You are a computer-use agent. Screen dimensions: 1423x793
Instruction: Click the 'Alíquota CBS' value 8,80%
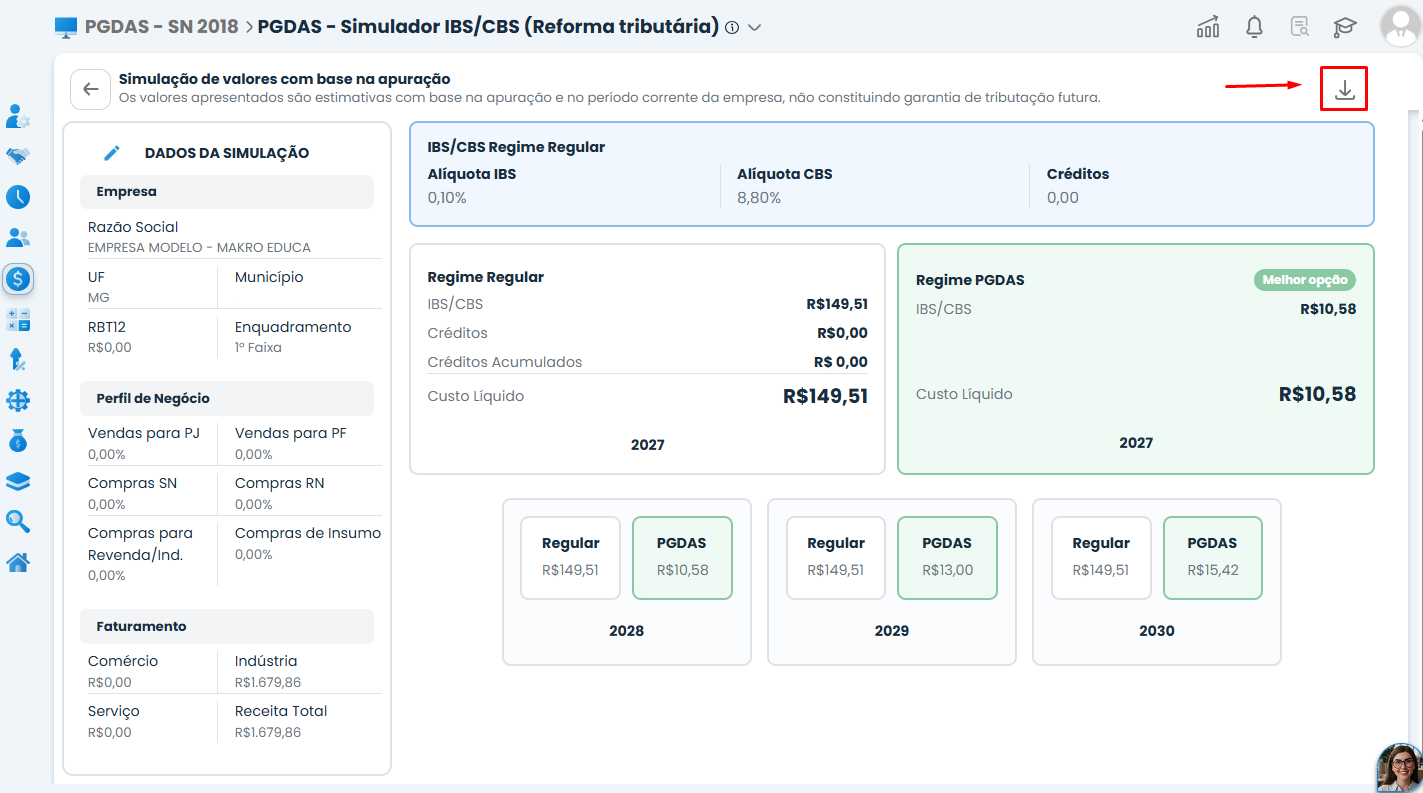759,198
